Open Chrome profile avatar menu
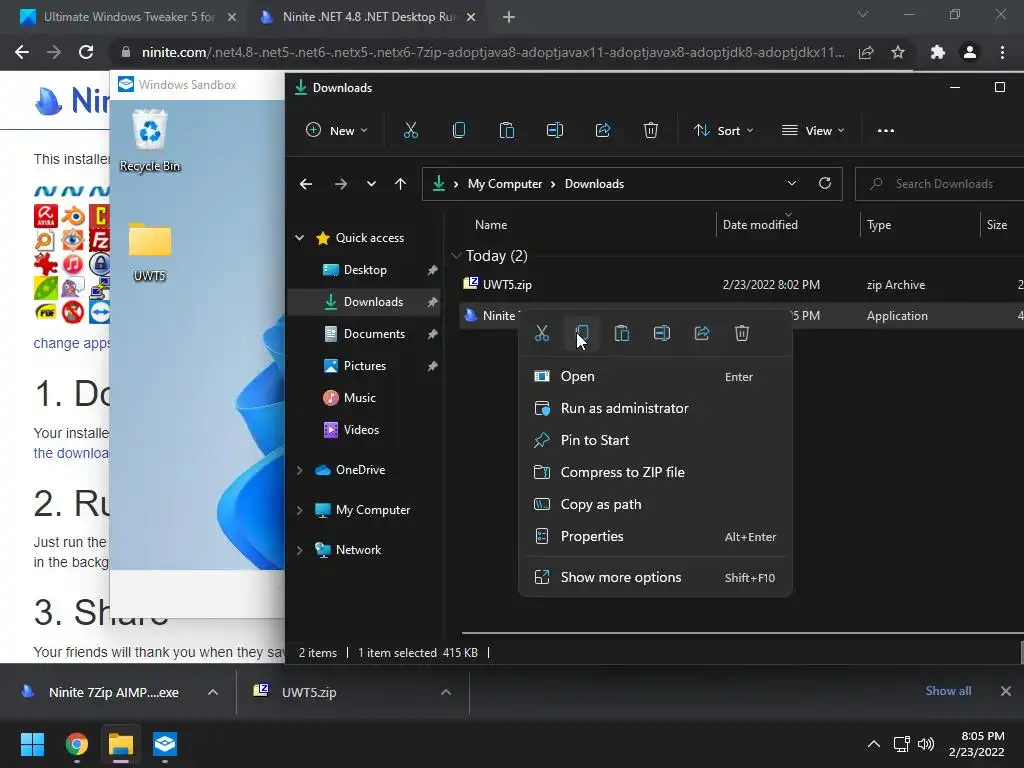The image size is (1024, 768). (970, 52)
